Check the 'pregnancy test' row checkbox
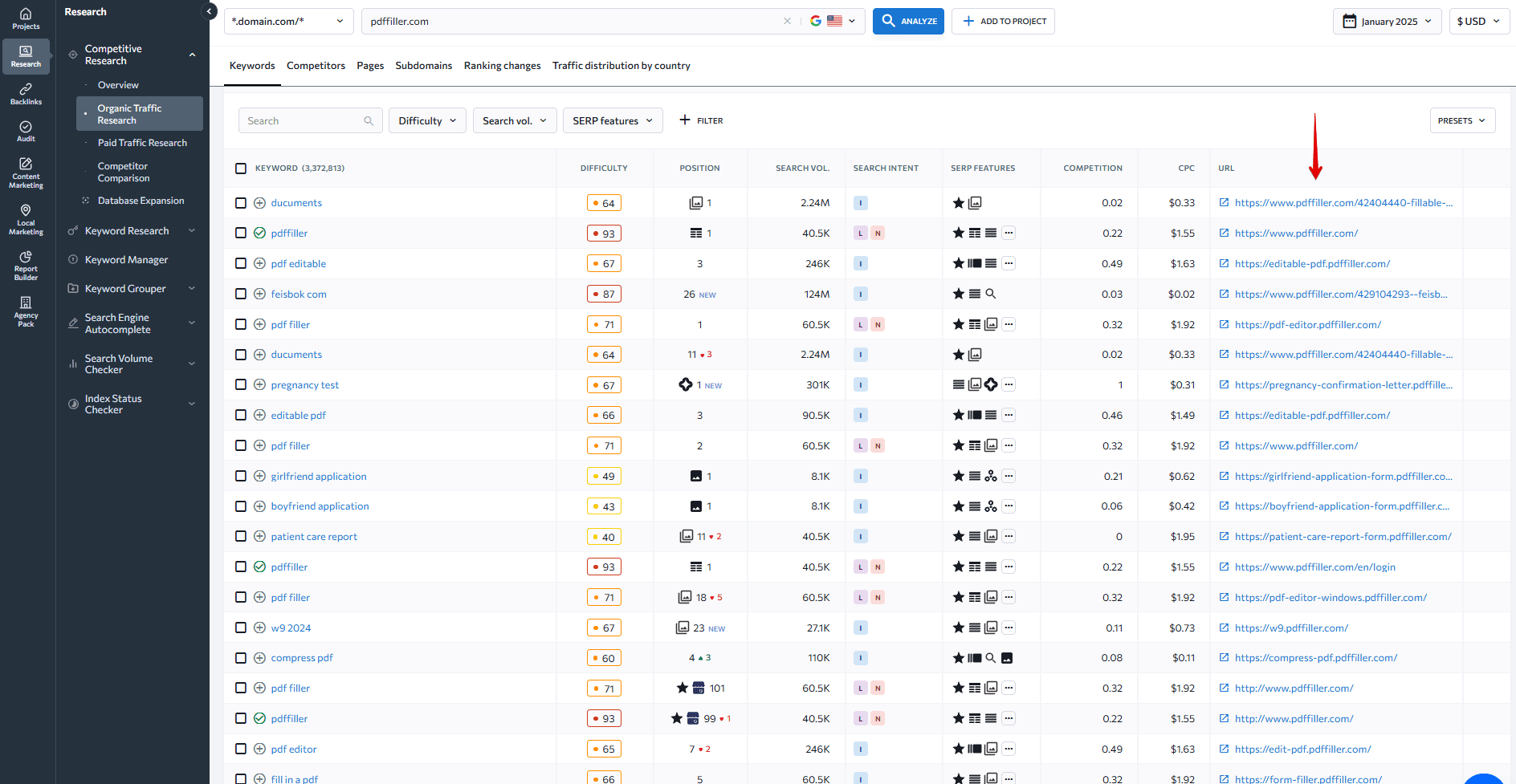1516x784 pixels. coord(241,384)
